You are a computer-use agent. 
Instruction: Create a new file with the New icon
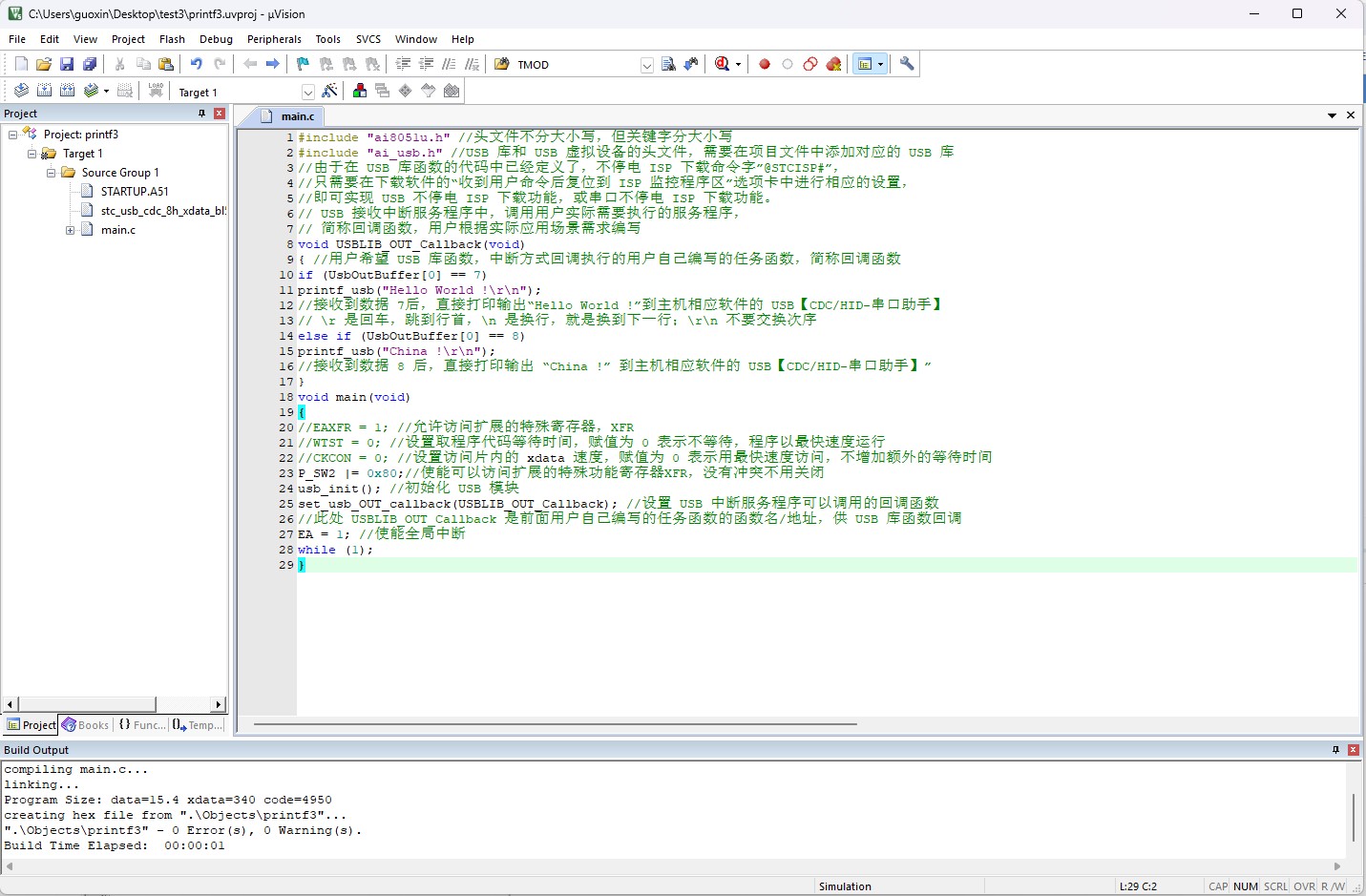point(21,64)
